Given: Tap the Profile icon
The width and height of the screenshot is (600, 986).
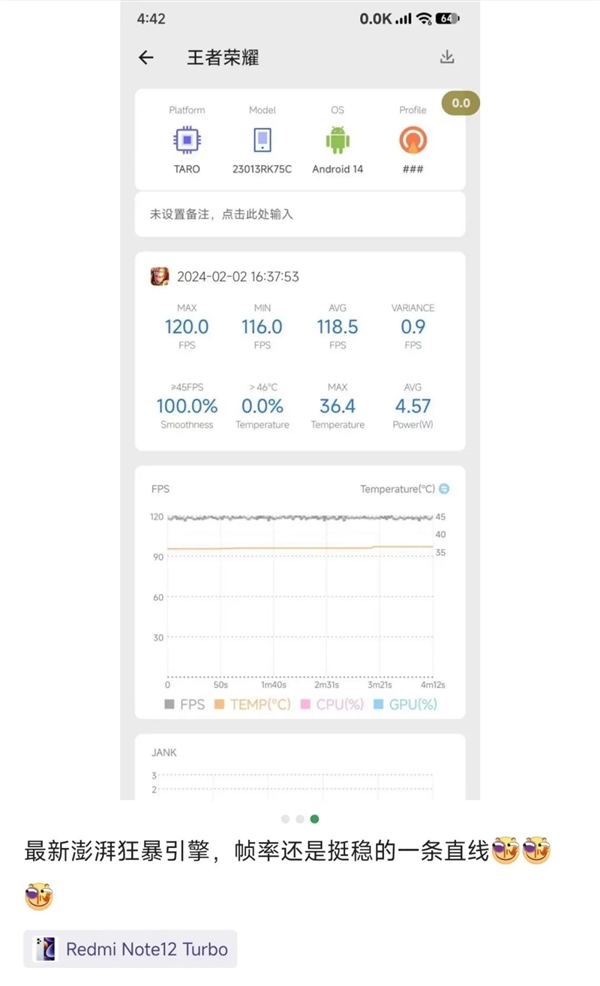Looking at the screenshot, I should pos(413,140).
